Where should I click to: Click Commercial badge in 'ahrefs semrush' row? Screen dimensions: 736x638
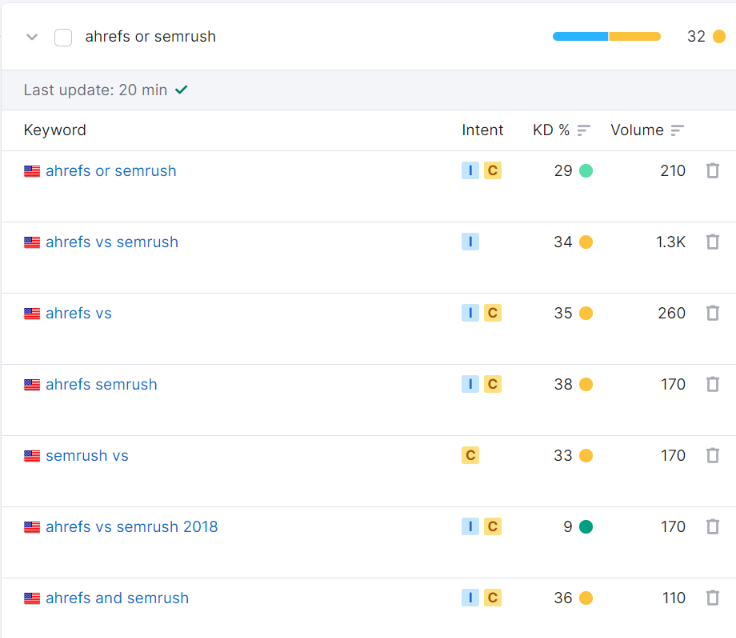point(493,384)
